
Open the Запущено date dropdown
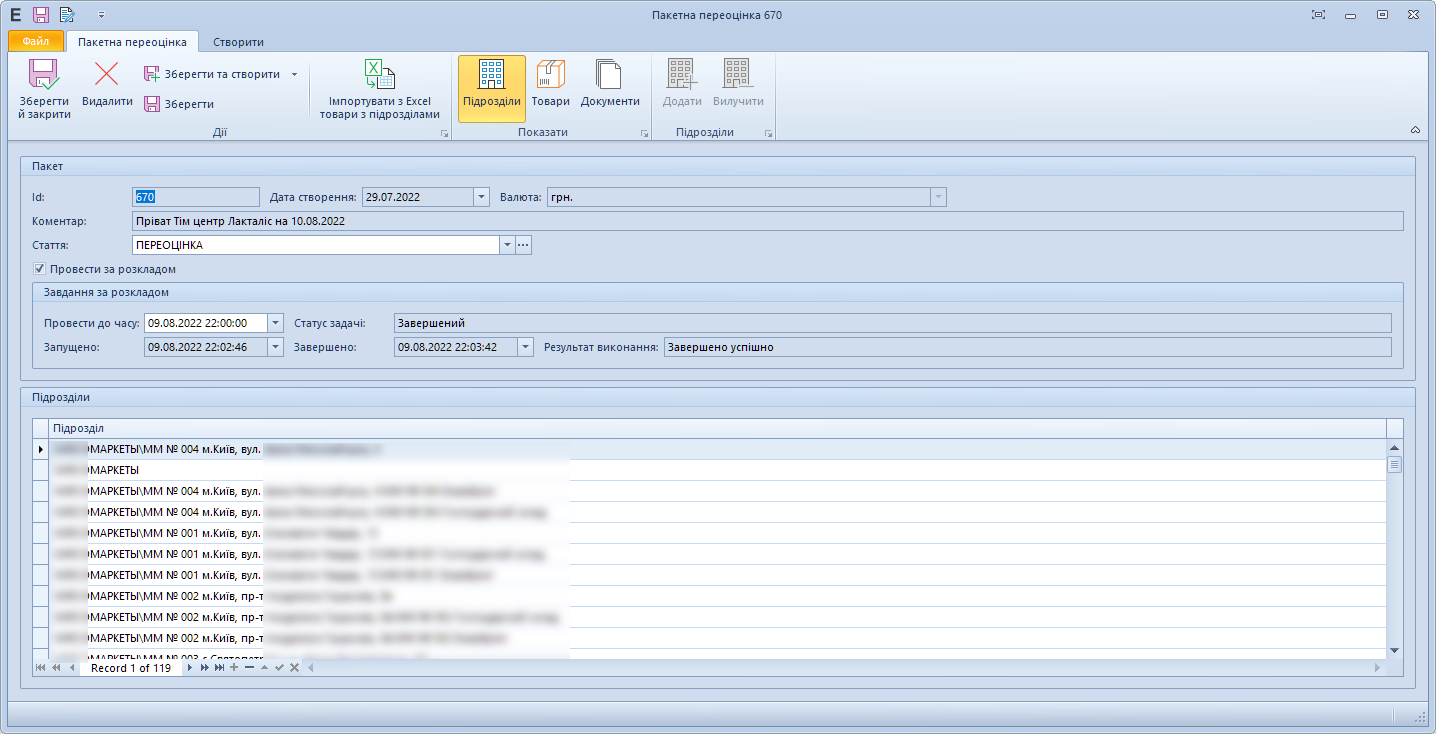coord(276,347)
